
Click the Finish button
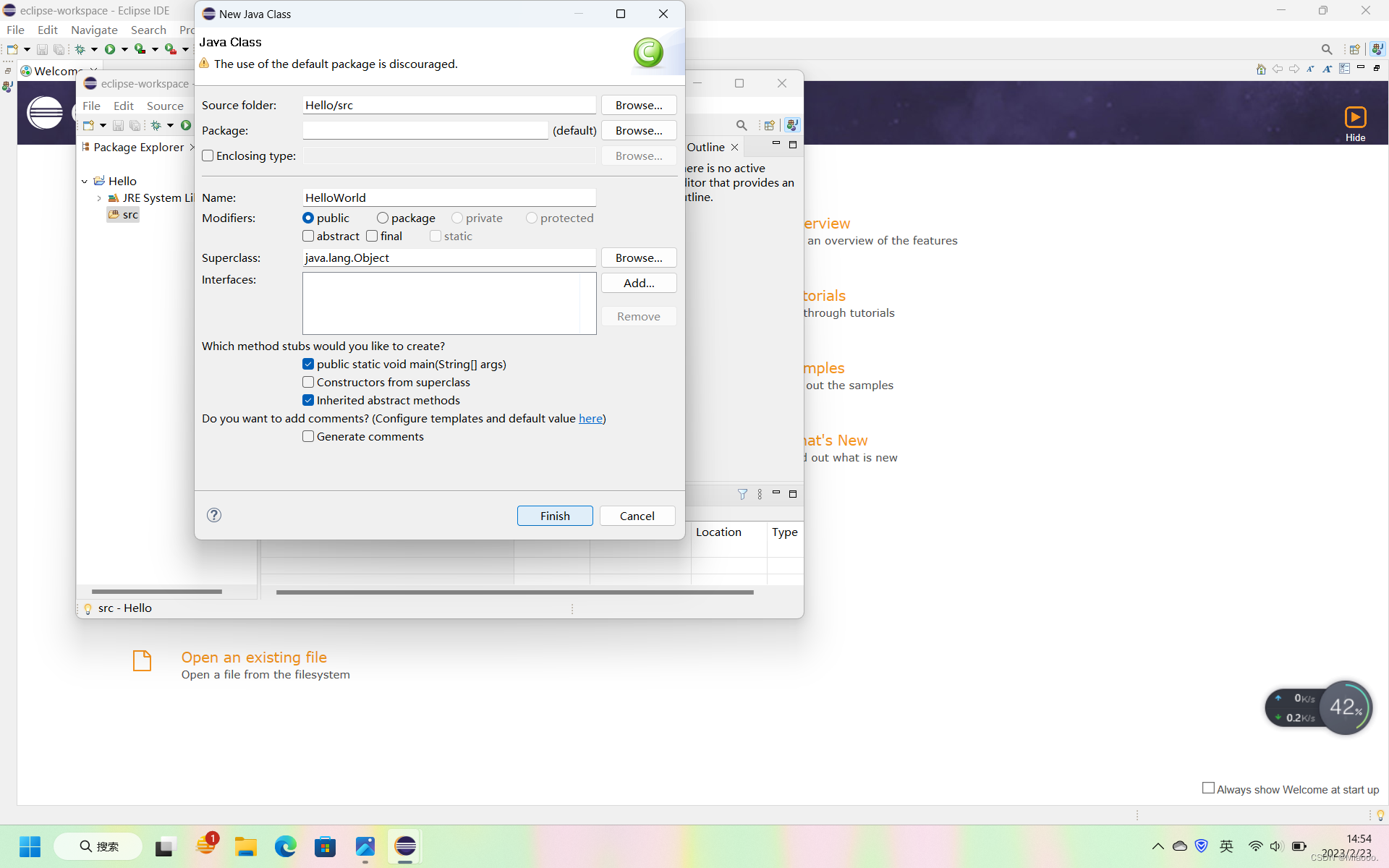[x=555, y=516]
